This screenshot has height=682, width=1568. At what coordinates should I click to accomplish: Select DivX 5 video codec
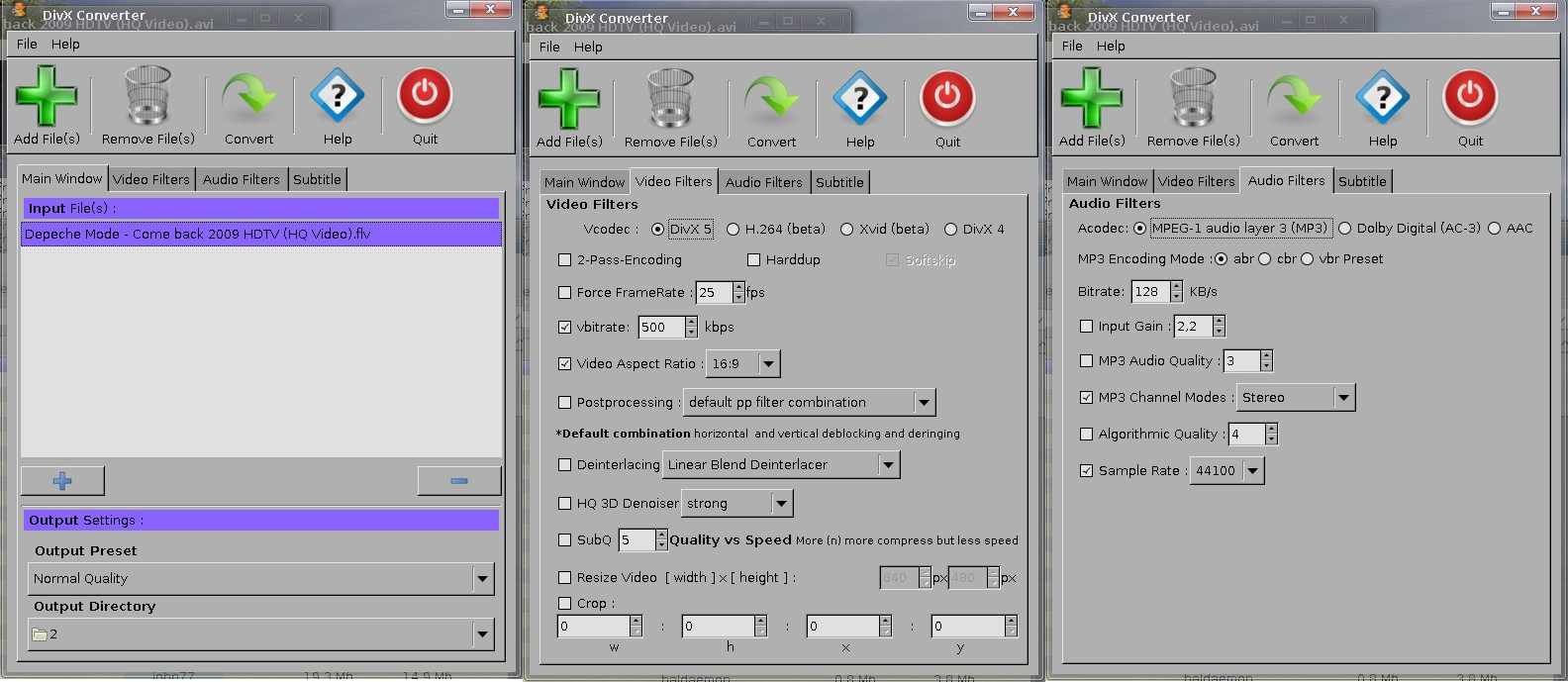658,230
